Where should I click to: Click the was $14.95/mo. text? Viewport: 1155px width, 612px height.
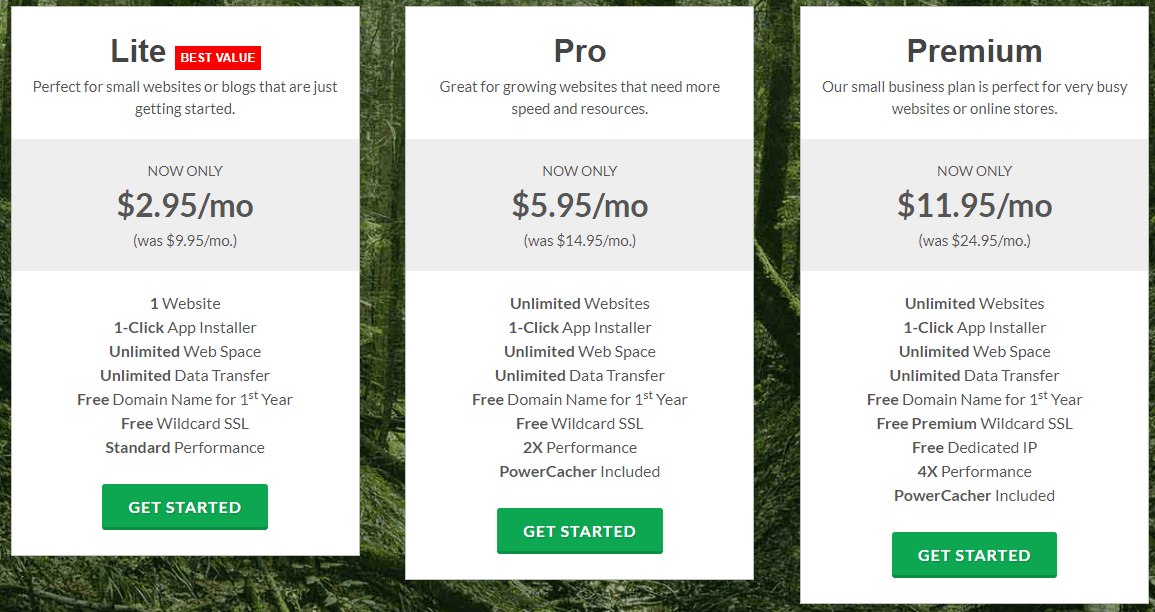click(580, 241)
